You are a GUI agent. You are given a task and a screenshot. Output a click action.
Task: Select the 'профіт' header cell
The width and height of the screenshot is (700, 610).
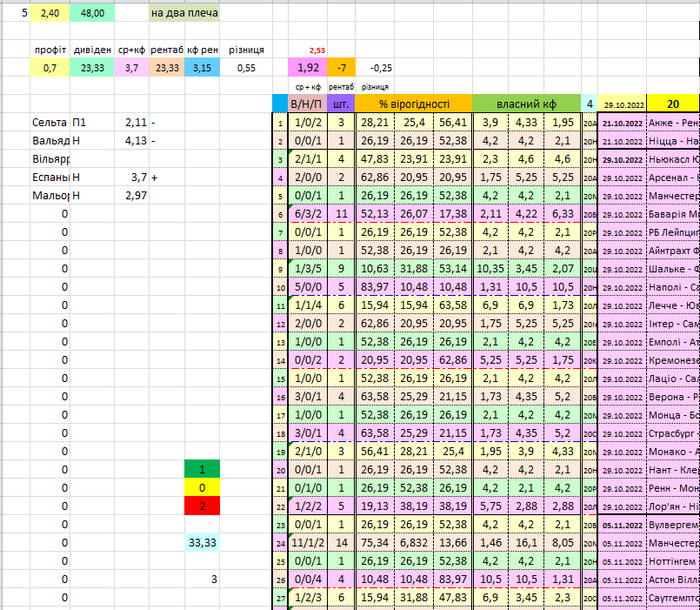[x=50, y=50]
